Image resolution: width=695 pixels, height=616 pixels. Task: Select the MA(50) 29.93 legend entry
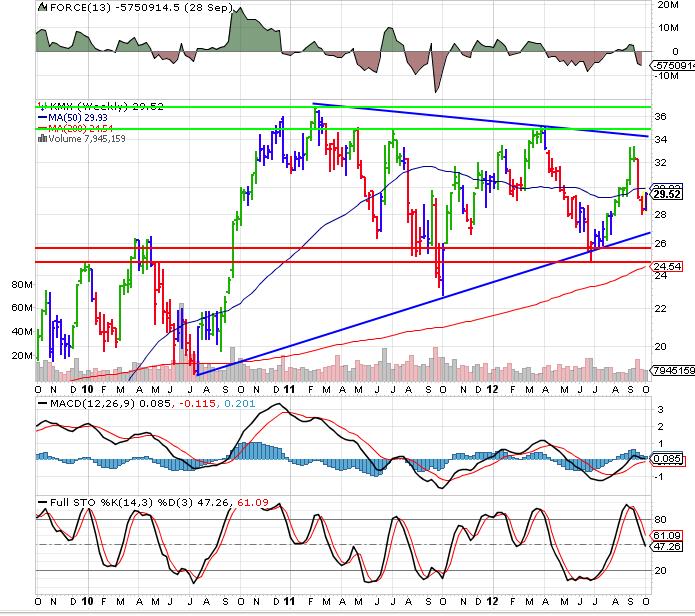click(78, 117)
